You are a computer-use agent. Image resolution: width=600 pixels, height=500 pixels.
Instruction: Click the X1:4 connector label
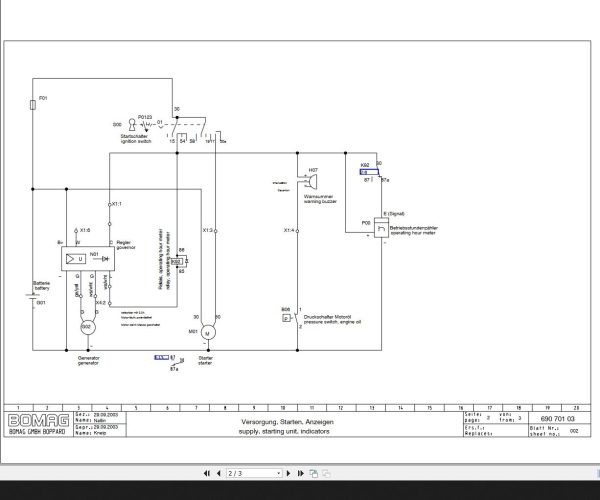click(289, 230)
